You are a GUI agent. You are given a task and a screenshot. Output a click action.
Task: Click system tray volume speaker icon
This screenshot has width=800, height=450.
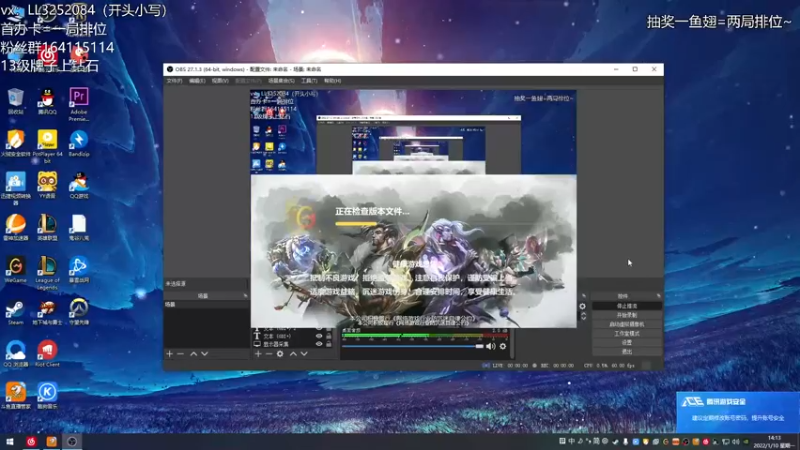click(x=736, y=441)
